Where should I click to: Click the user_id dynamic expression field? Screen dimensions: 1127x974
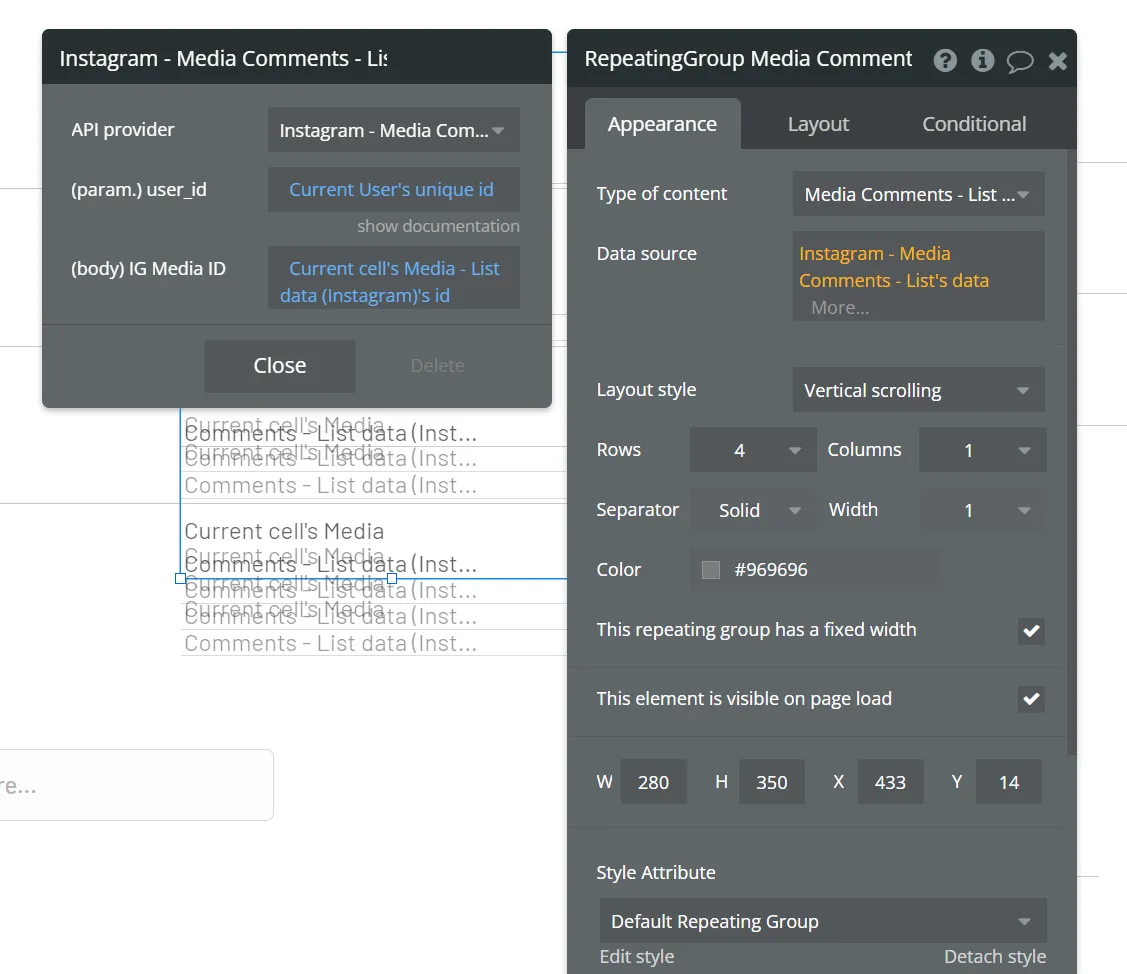pos(393,190)
